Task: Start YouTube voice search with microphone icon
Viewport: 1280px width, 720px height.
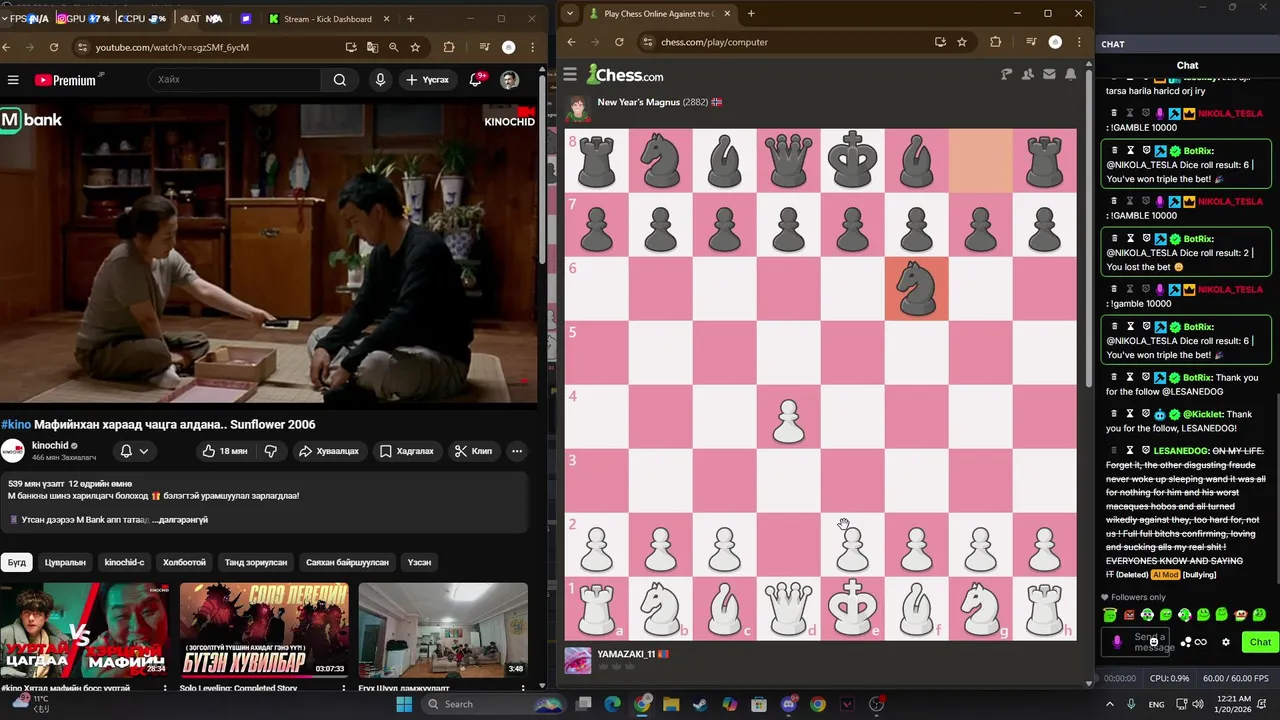Action: point(380,80)
